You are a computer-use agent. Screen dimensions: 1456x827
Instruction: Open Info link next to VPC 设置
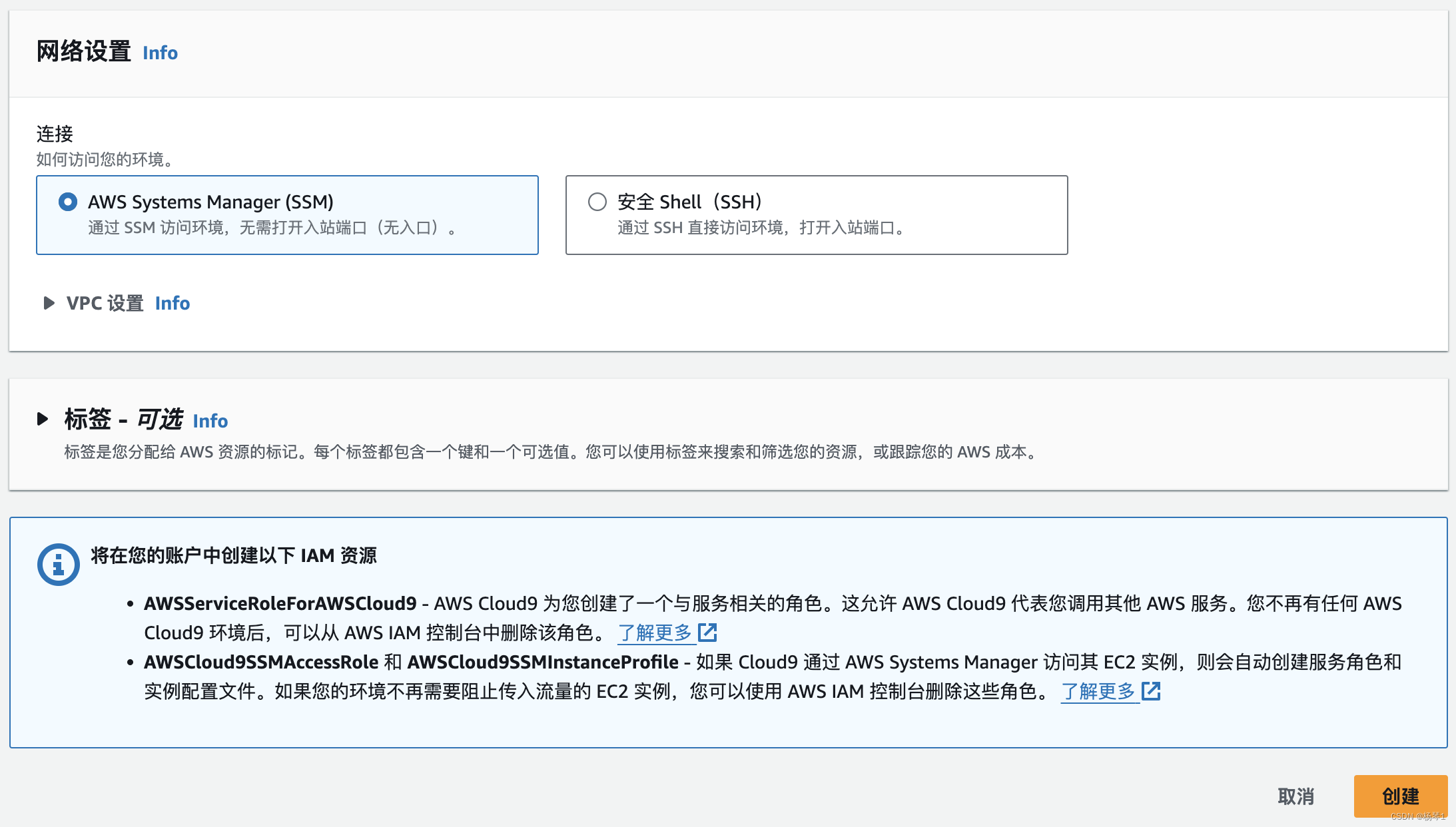pos(172,304)
